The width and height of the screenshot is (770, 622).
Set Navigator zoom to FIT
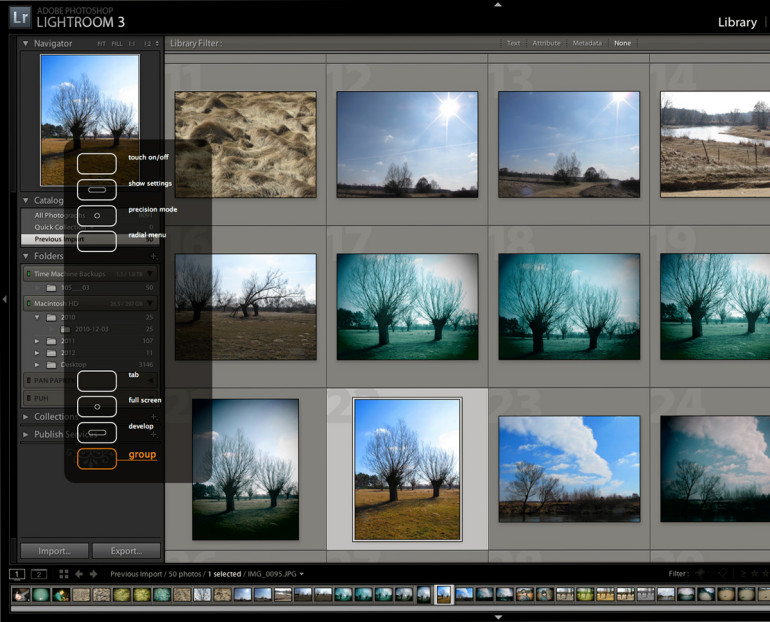click(x=101, y=44)
